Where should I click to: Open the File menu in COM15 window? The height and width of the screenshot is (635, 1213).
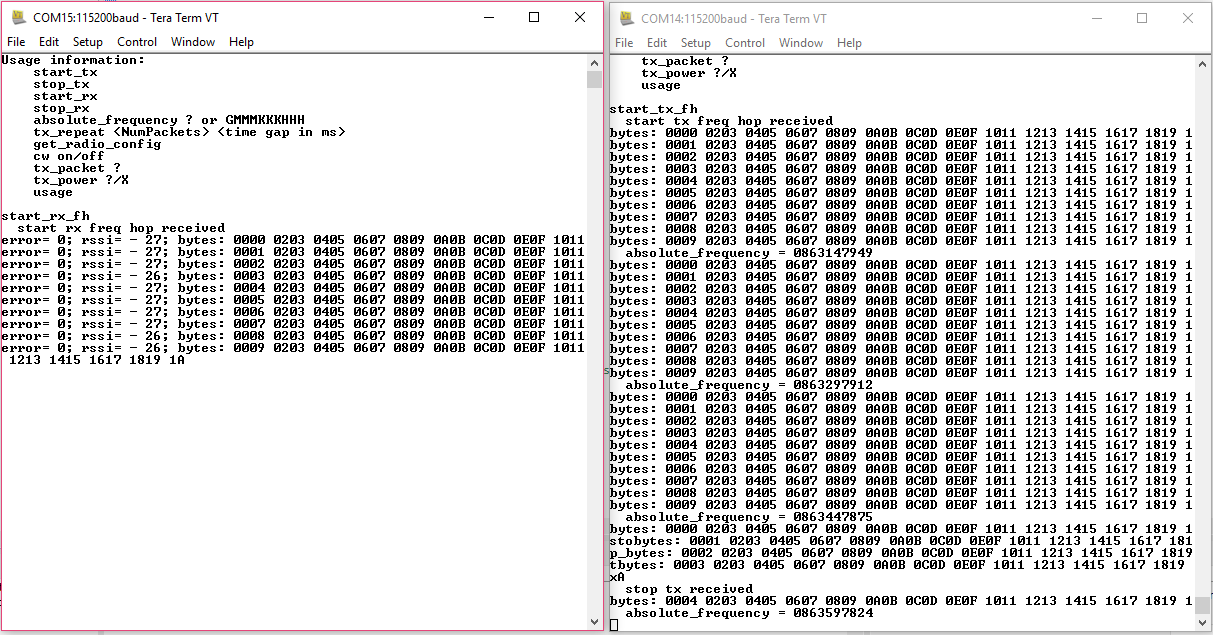pyautogui.click(x=16, y=42)
